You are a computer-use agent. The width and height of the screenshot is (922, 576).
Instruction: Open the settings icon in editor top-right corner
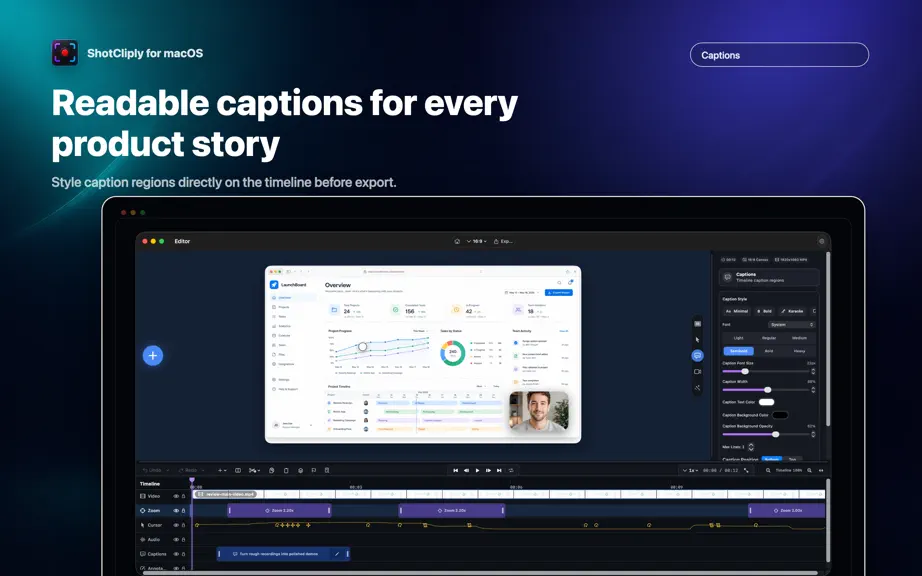[821, 242]
